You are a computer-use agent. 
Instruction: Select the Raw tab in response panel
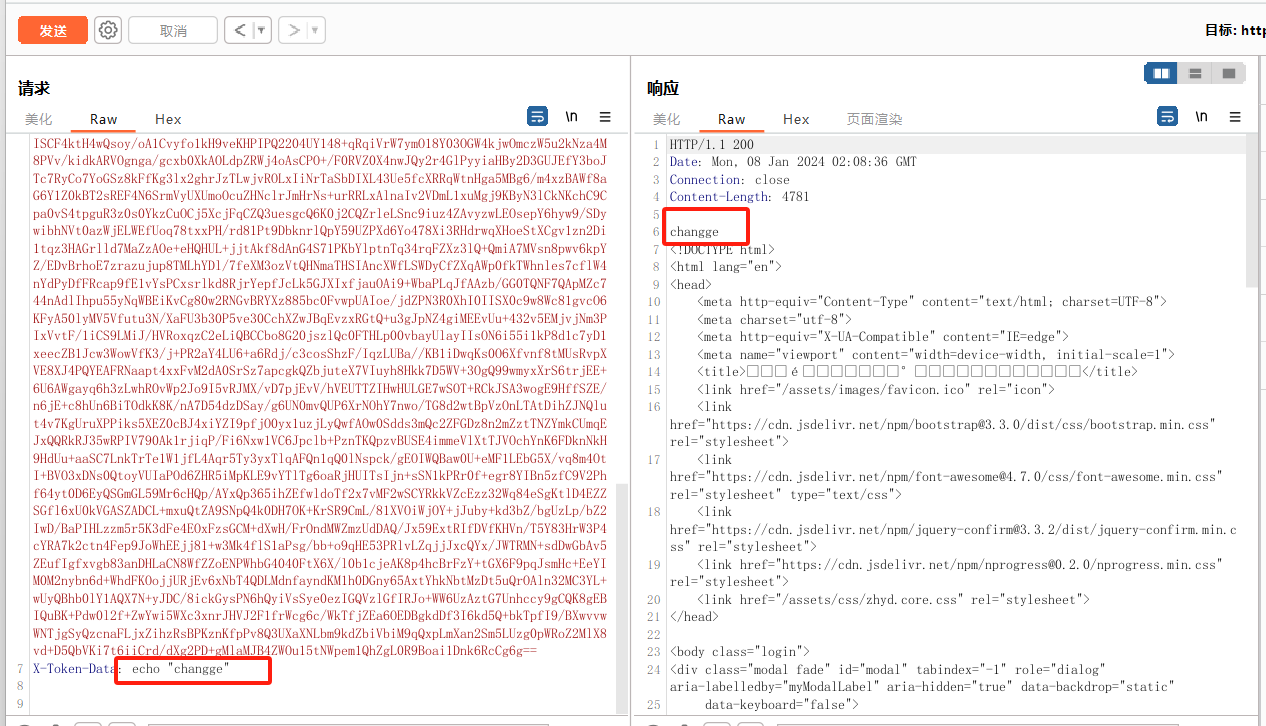pos(731,119)
